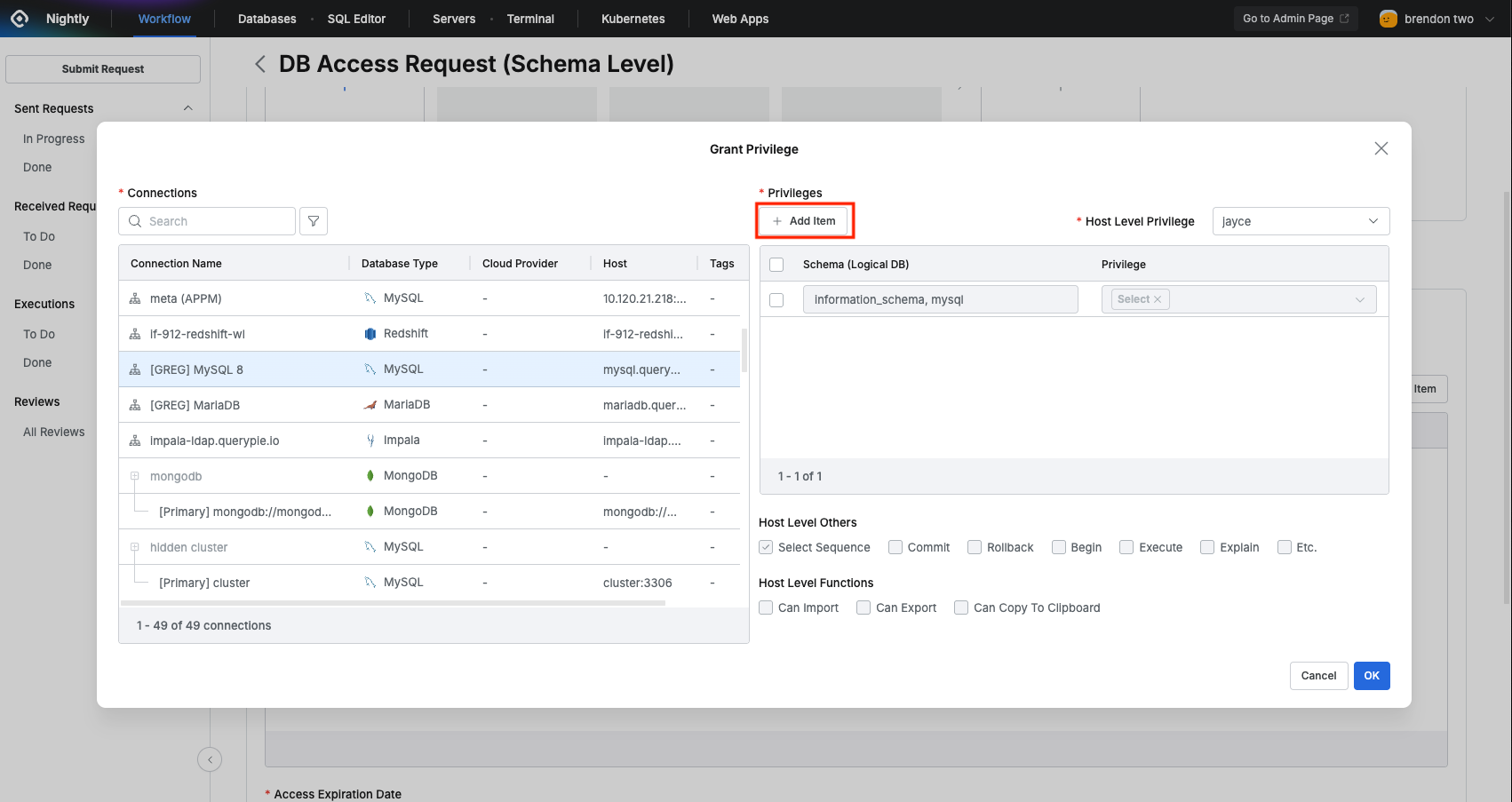1512x802 pixels.
Task: Open the SQL Editor menu
Action: (x=356, y=19)
